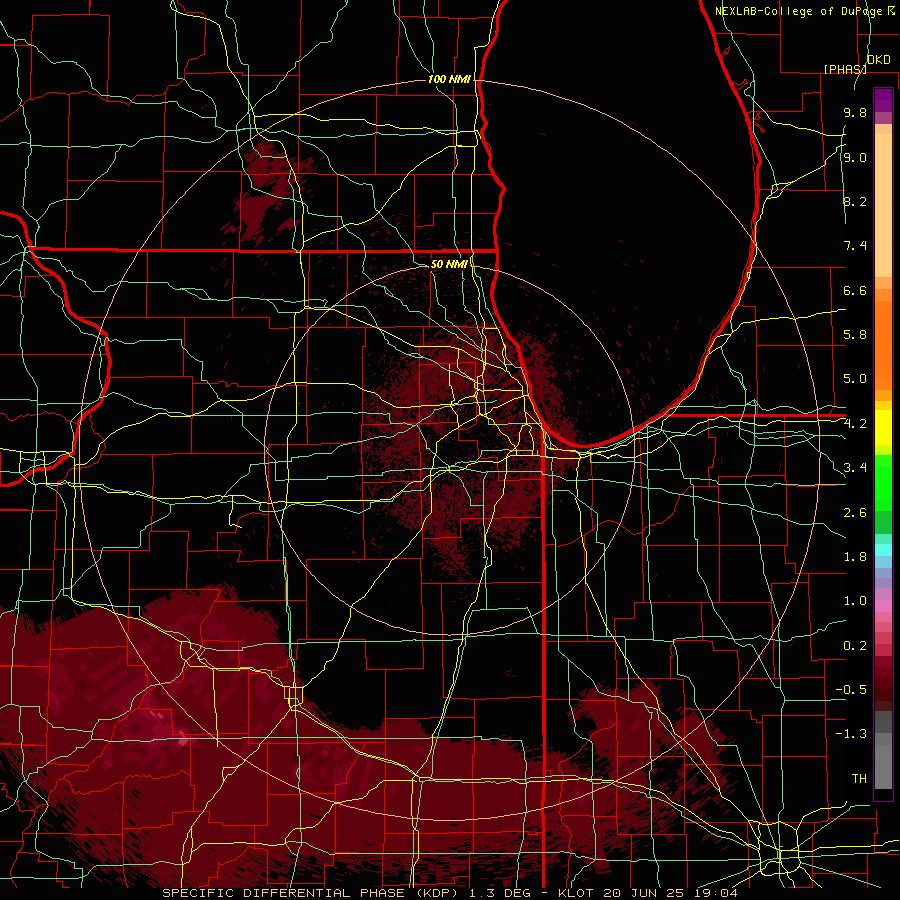Screen dimensions: 900x900
Task: Click the cyan segment of the color bar
Action: [883, 550]
